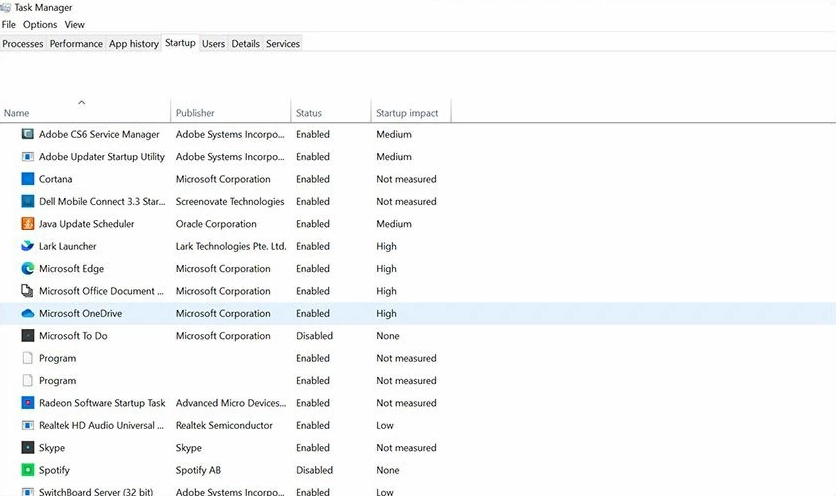This screenshot has width=836, height=496.
Task: Select the Cortana app icon
Action: [x=28, y=179]
